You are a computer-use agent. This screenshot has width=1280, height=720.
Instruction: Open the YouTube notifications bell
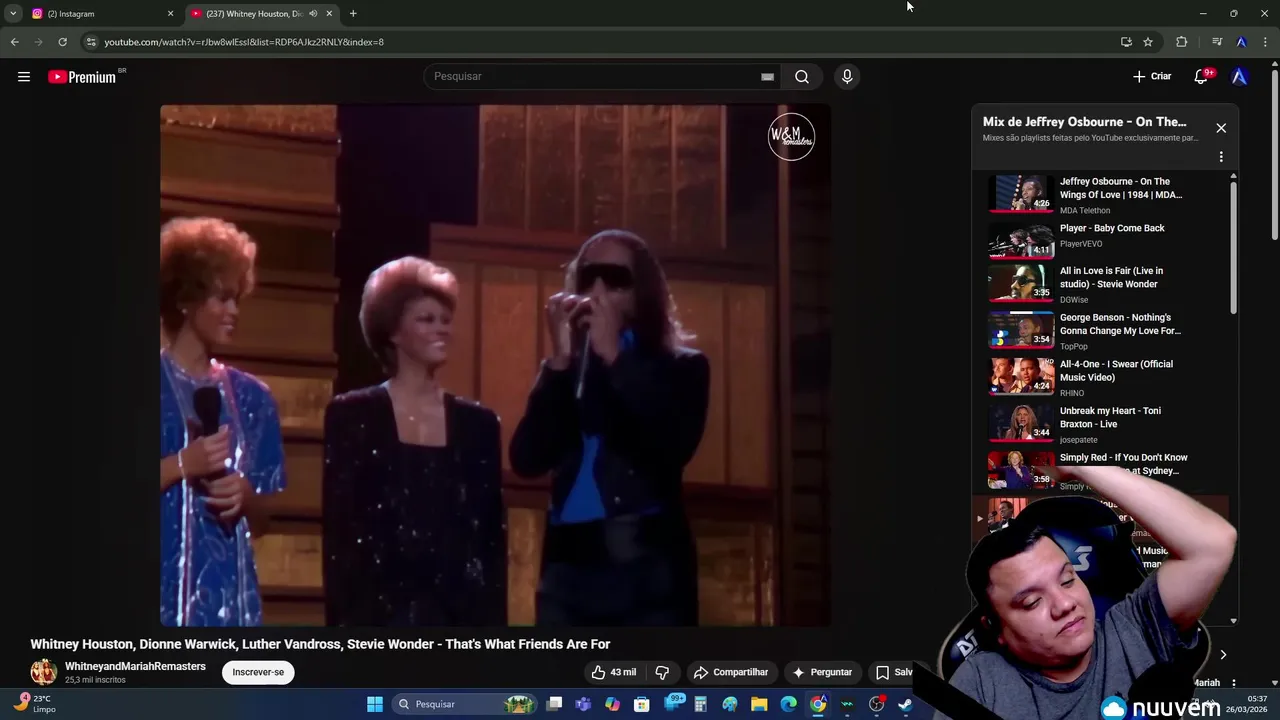[x=1202, y=76]
